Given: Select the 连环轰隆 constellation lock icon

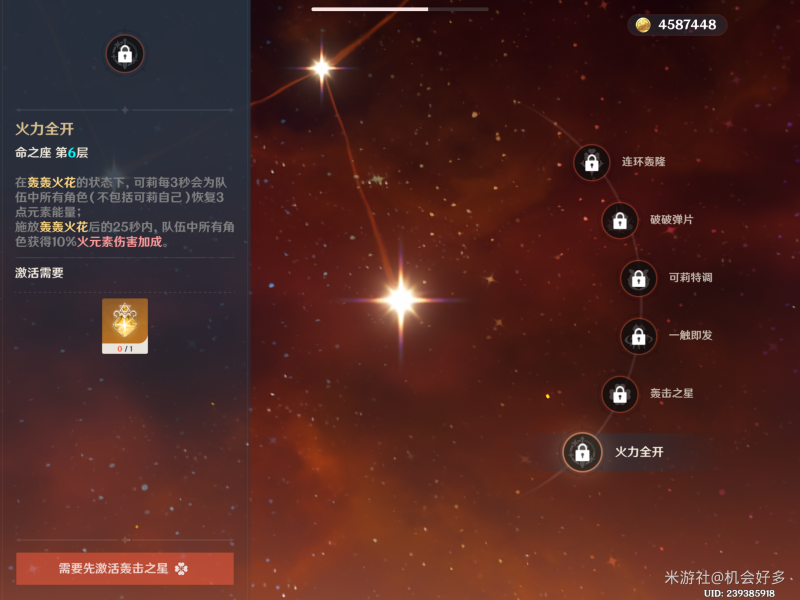Looking at the screenshot, I should [x=591, y=163].
